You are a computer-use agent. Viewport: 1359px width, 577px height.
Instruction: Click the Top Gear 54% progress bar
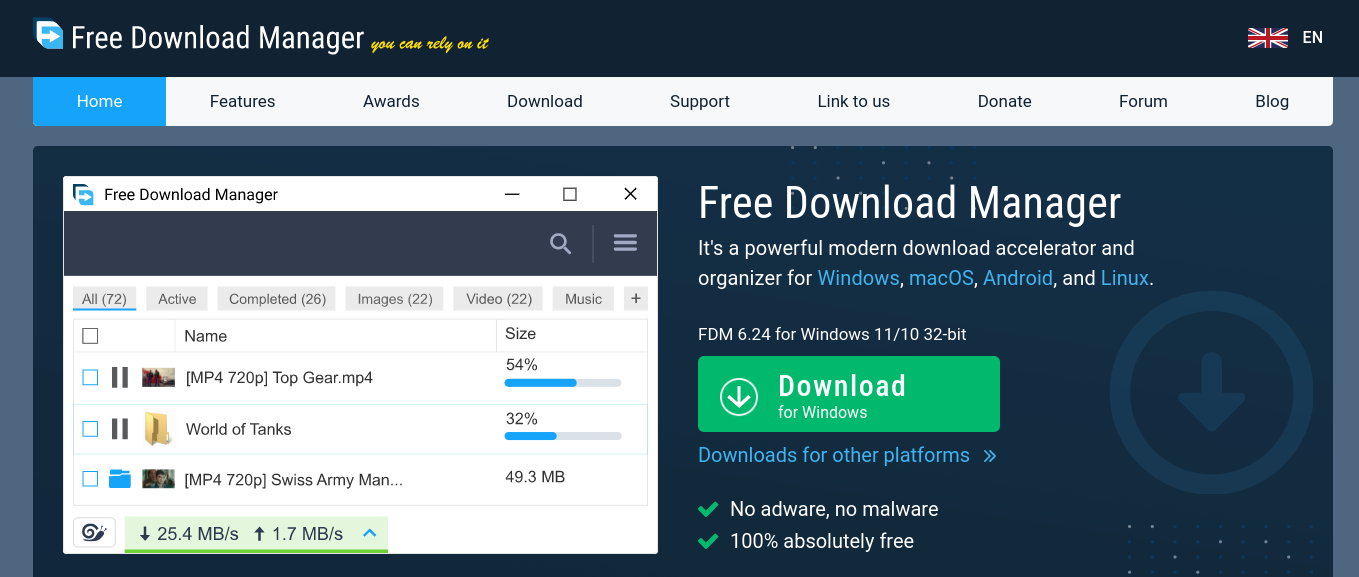pyautogui.click(x=562, y=383)
